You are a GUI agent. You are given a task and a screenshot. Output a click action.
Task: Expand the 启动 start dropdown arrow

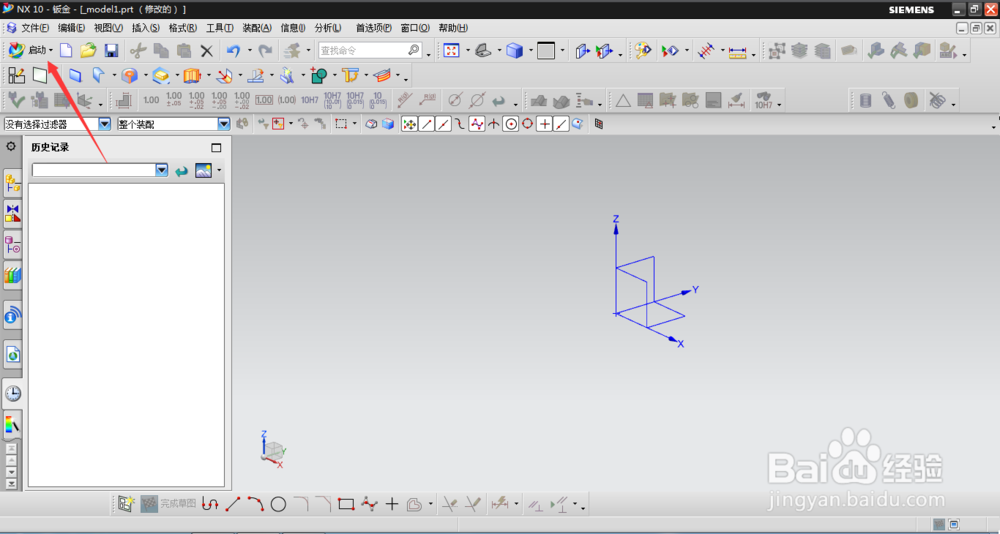pyautogui.click(x=51, y=51)
